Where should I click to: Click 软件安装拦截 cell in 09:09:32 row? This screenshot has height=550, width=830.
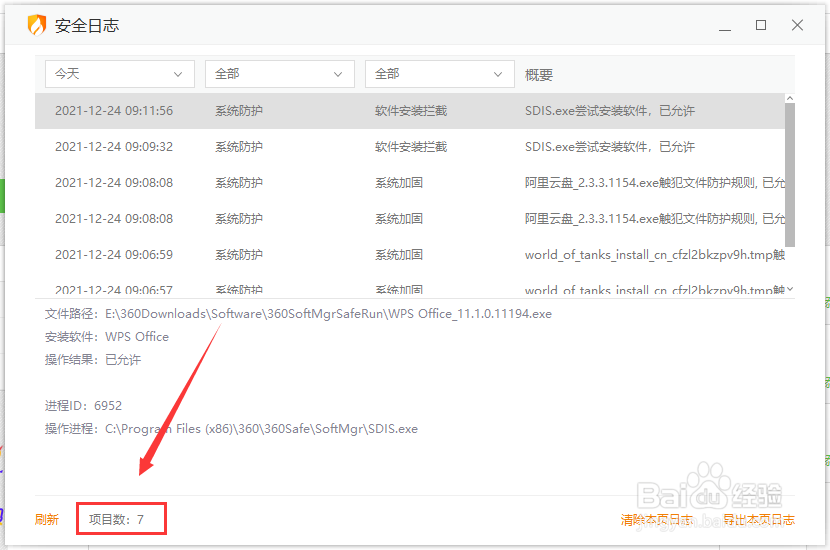411,147
